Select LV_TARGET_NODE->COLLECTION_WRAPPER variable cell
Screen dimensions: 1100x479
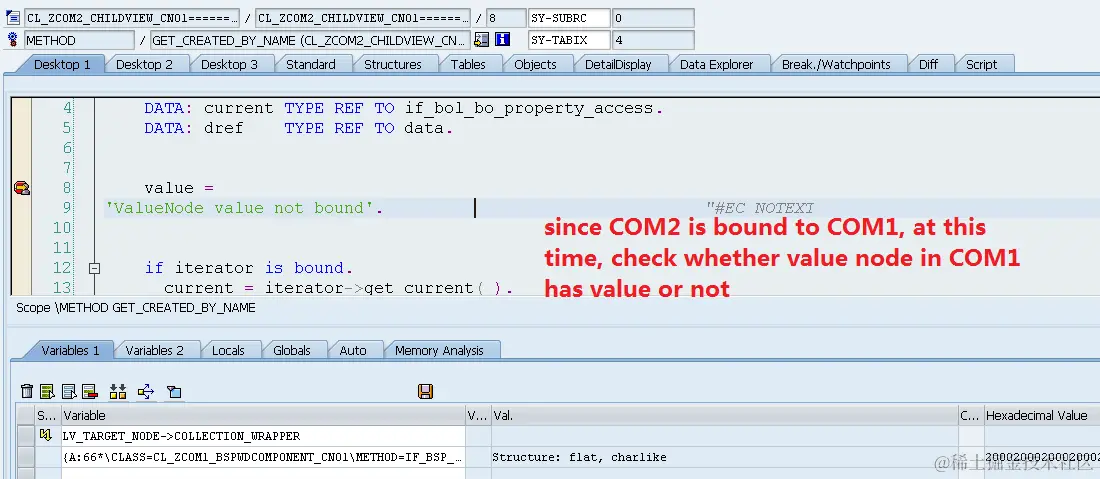[263, 436]
